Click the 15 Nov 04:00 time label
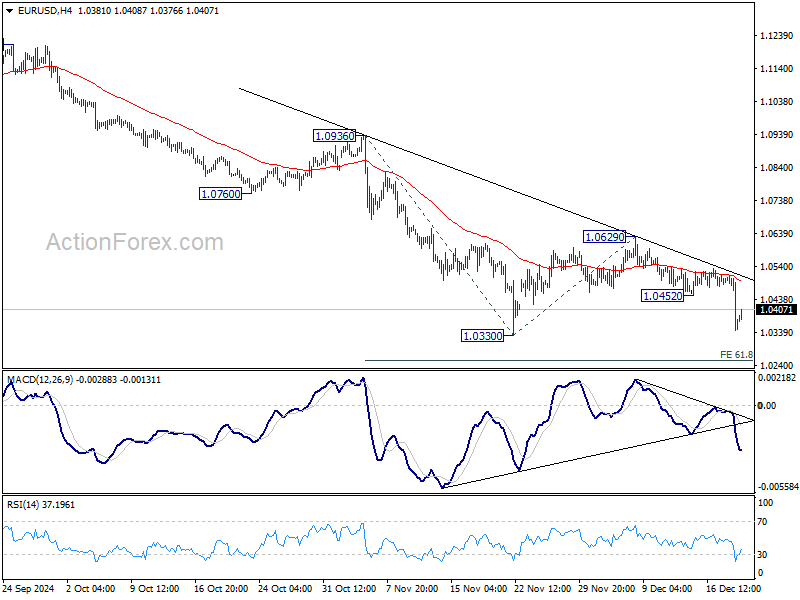 tap(478, 588)
